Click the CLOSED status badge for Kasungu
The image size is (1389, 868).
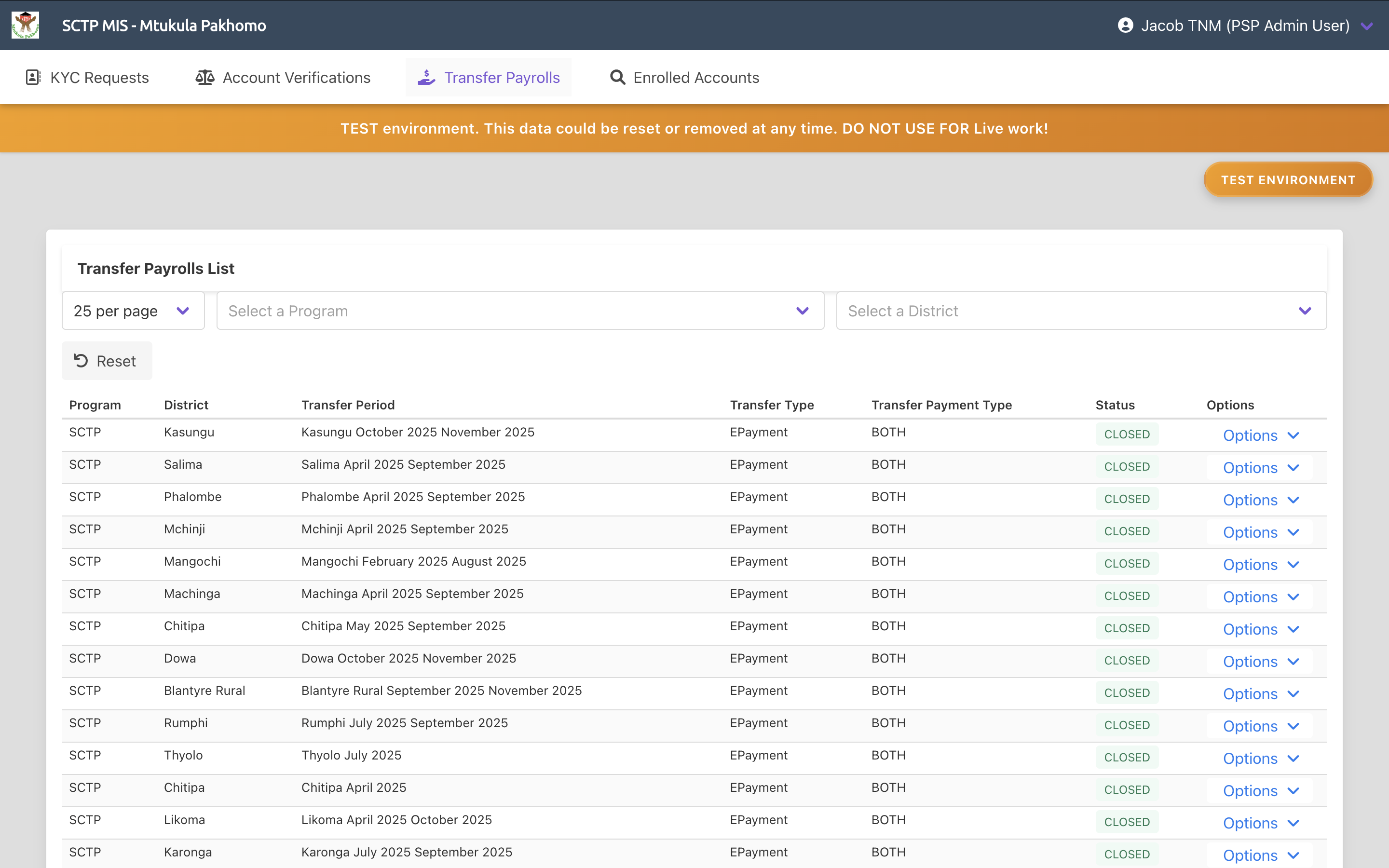pos(1127,434)
